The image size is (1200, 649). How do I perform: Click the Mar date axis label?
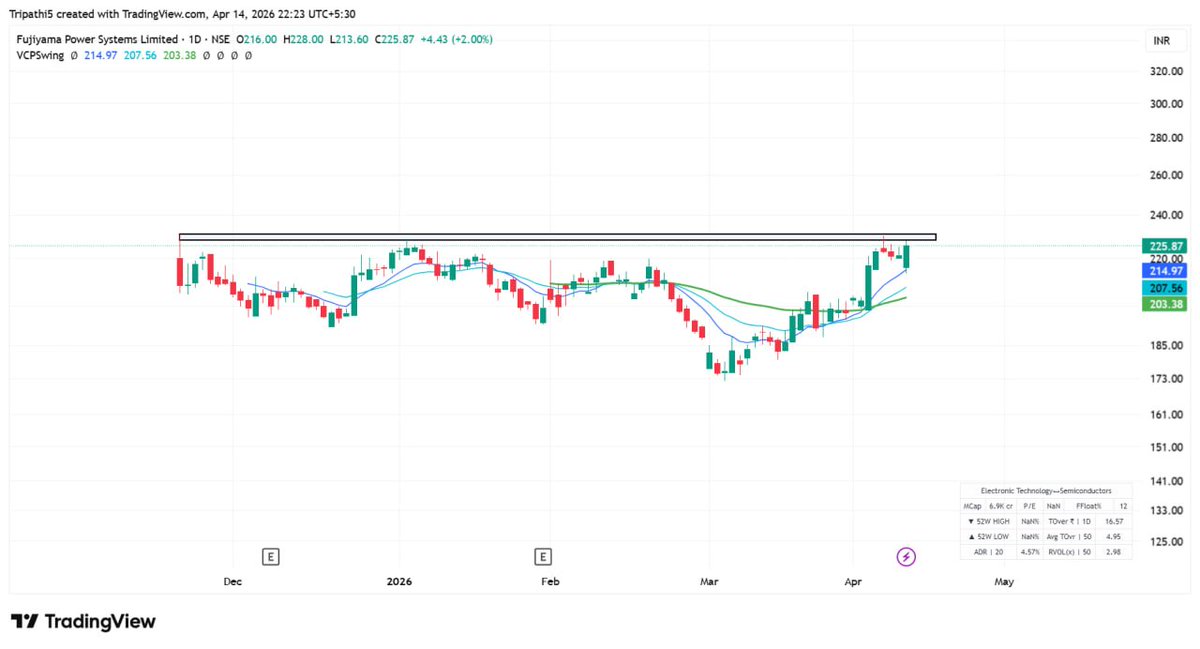point(709,581)
